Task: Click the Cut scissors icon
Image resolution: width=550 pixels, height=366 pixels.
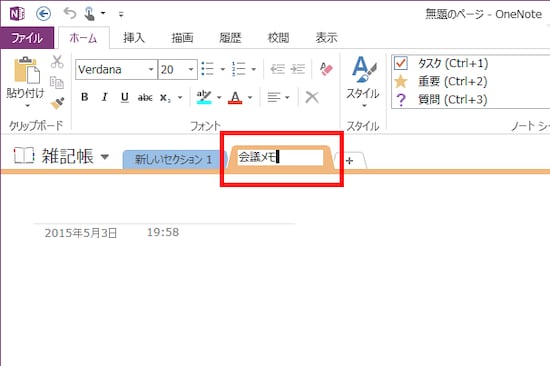Action: (x=57, y=61)
